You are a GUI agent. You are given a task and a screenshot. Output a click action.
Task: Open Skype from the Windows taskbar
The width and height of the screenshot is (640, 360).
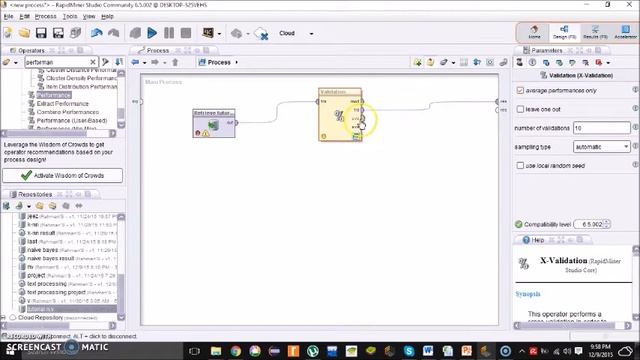pyautogui.click(x=409, y=351)
